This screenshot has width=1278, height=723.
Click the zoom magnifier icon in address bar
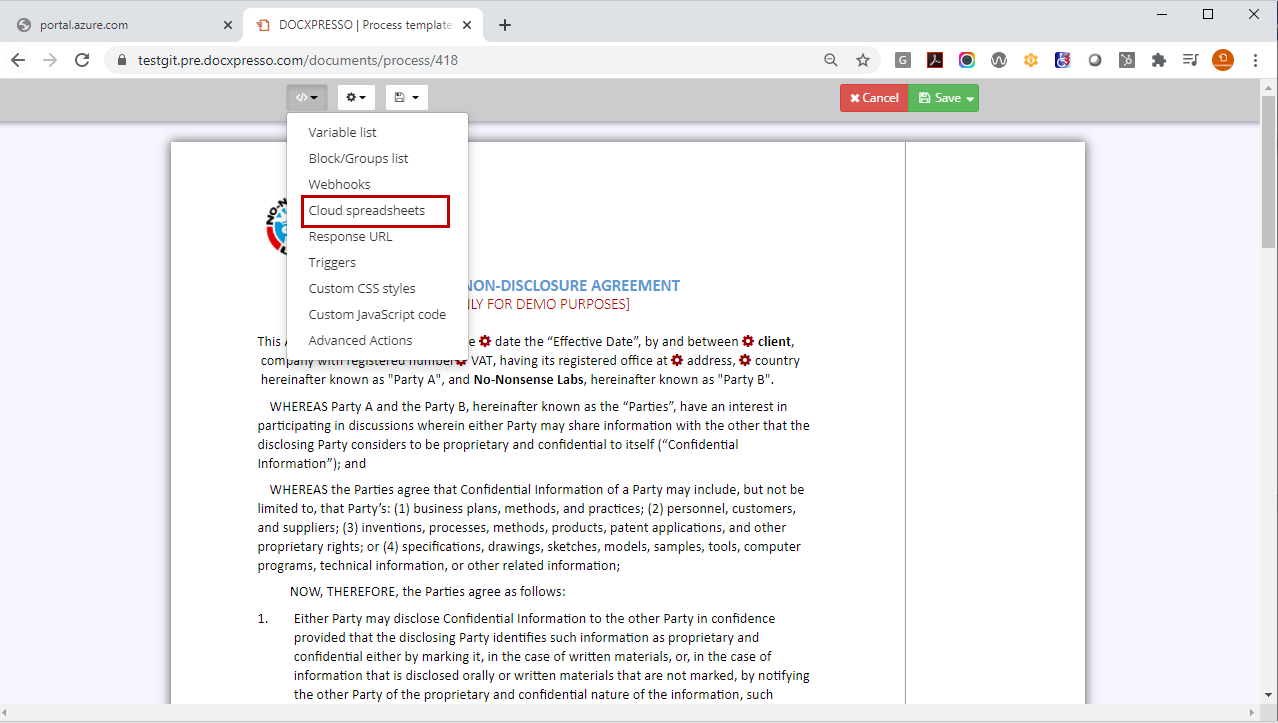point(831,60)
